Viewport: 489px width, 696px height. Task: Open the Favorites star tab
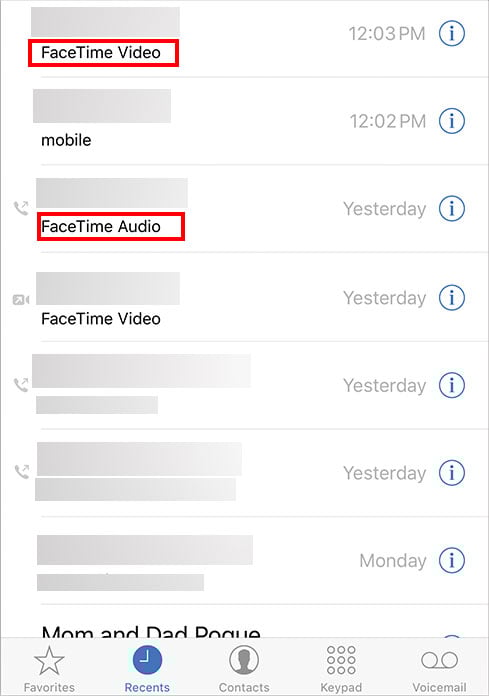click(x=49, y=668)
